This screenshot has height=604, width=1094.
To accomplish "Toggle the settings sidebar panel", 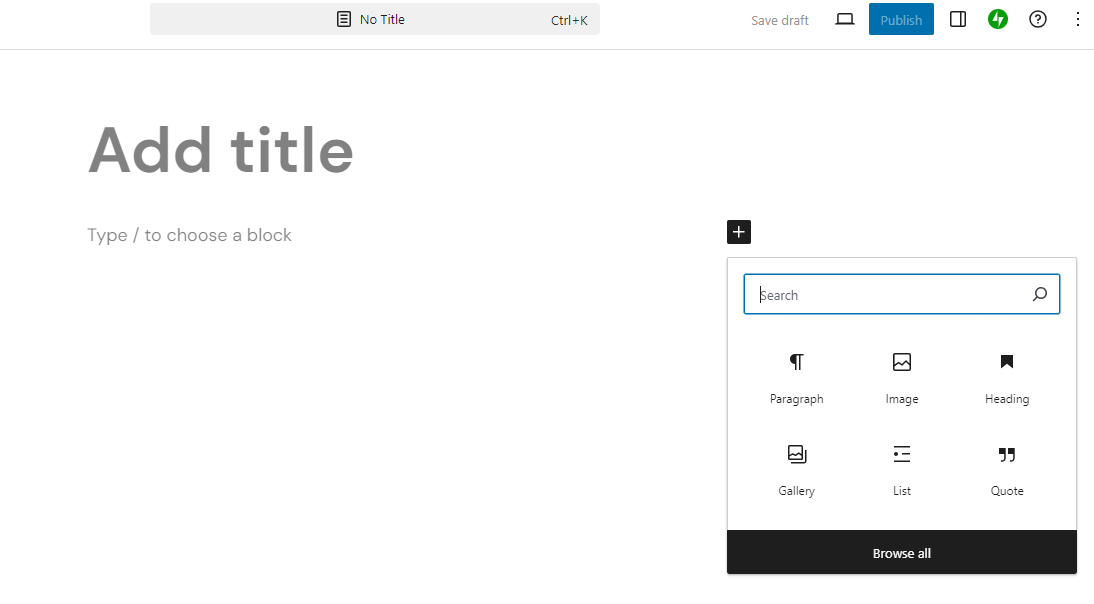I will (x=957, y=19).
